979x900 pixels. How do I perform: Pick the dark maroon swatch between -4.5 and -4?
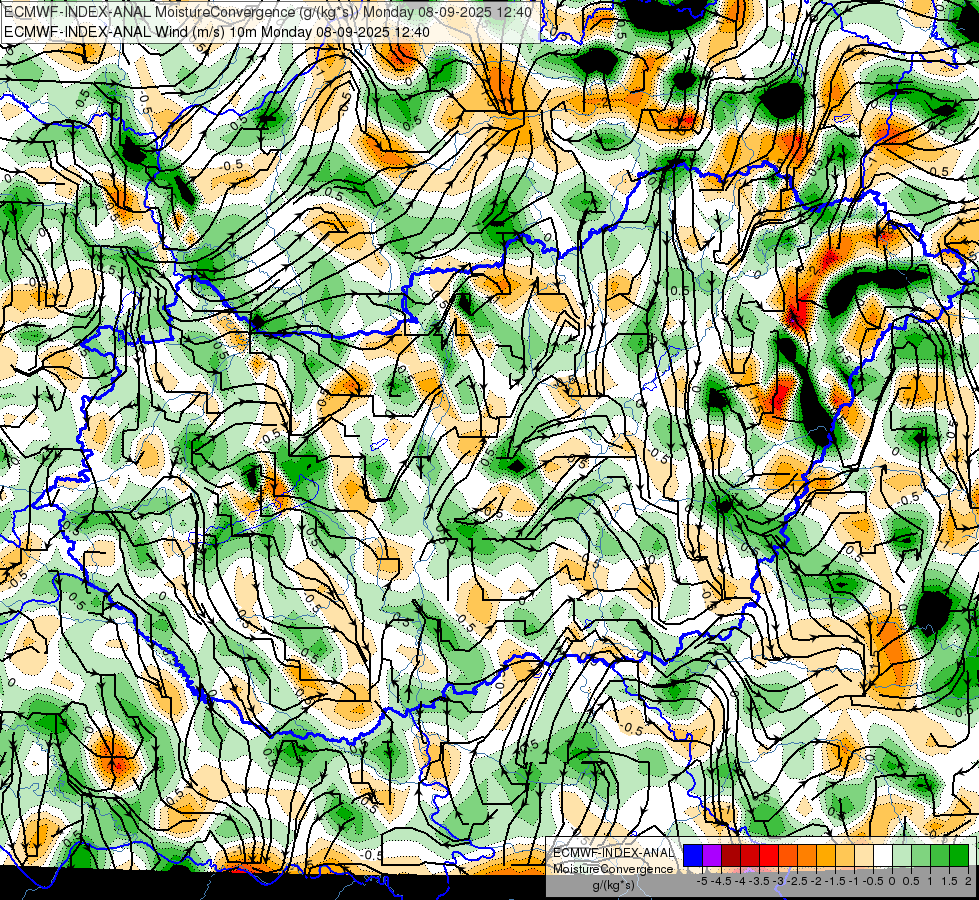point(731,855)
